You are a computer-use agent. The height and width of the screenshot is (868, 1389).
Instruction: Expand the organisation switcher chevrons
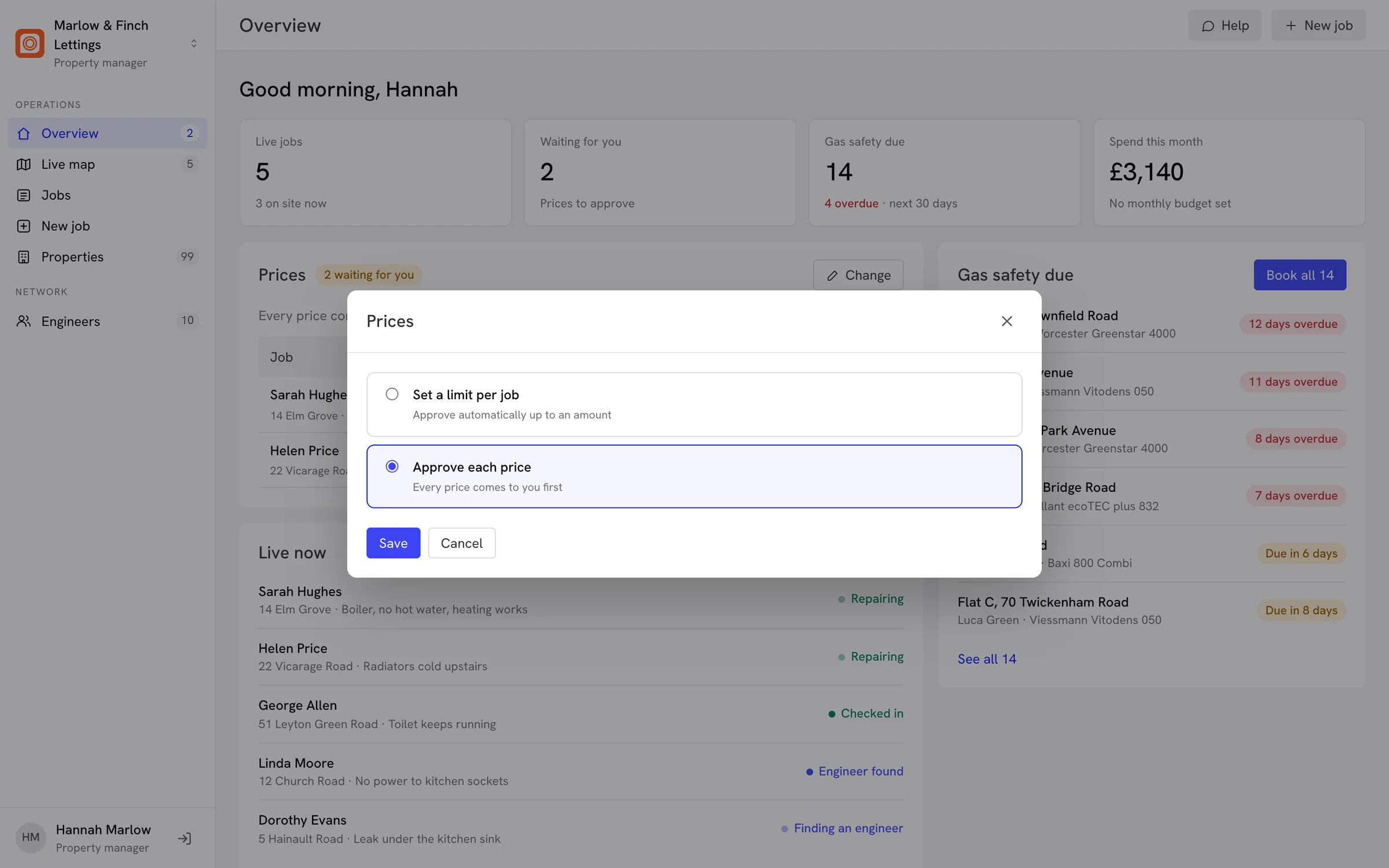[194, 43]
